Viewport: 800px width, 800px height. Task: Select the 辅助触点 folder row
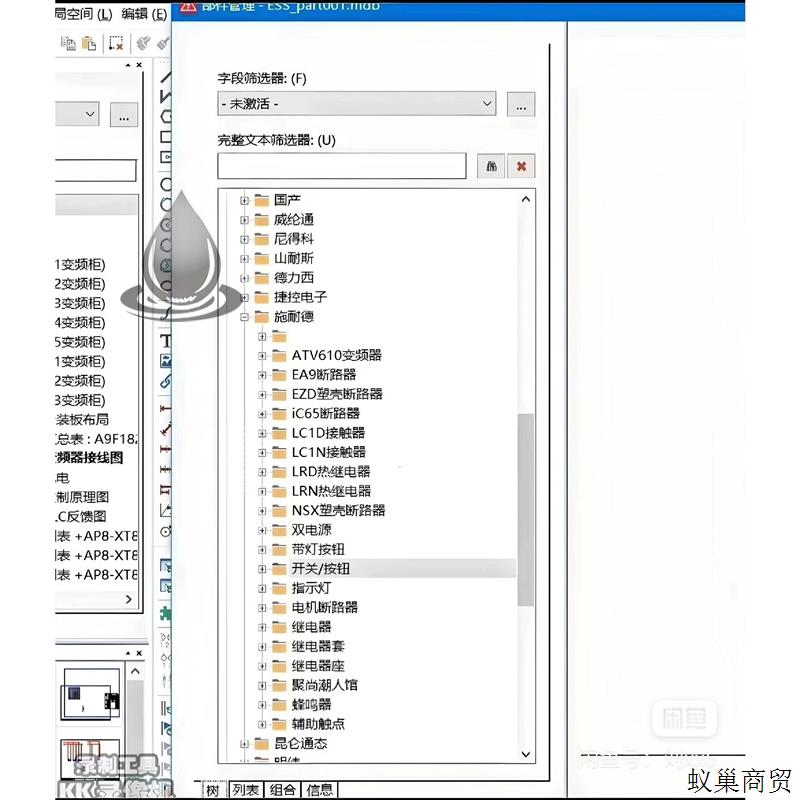pos(318,724)
